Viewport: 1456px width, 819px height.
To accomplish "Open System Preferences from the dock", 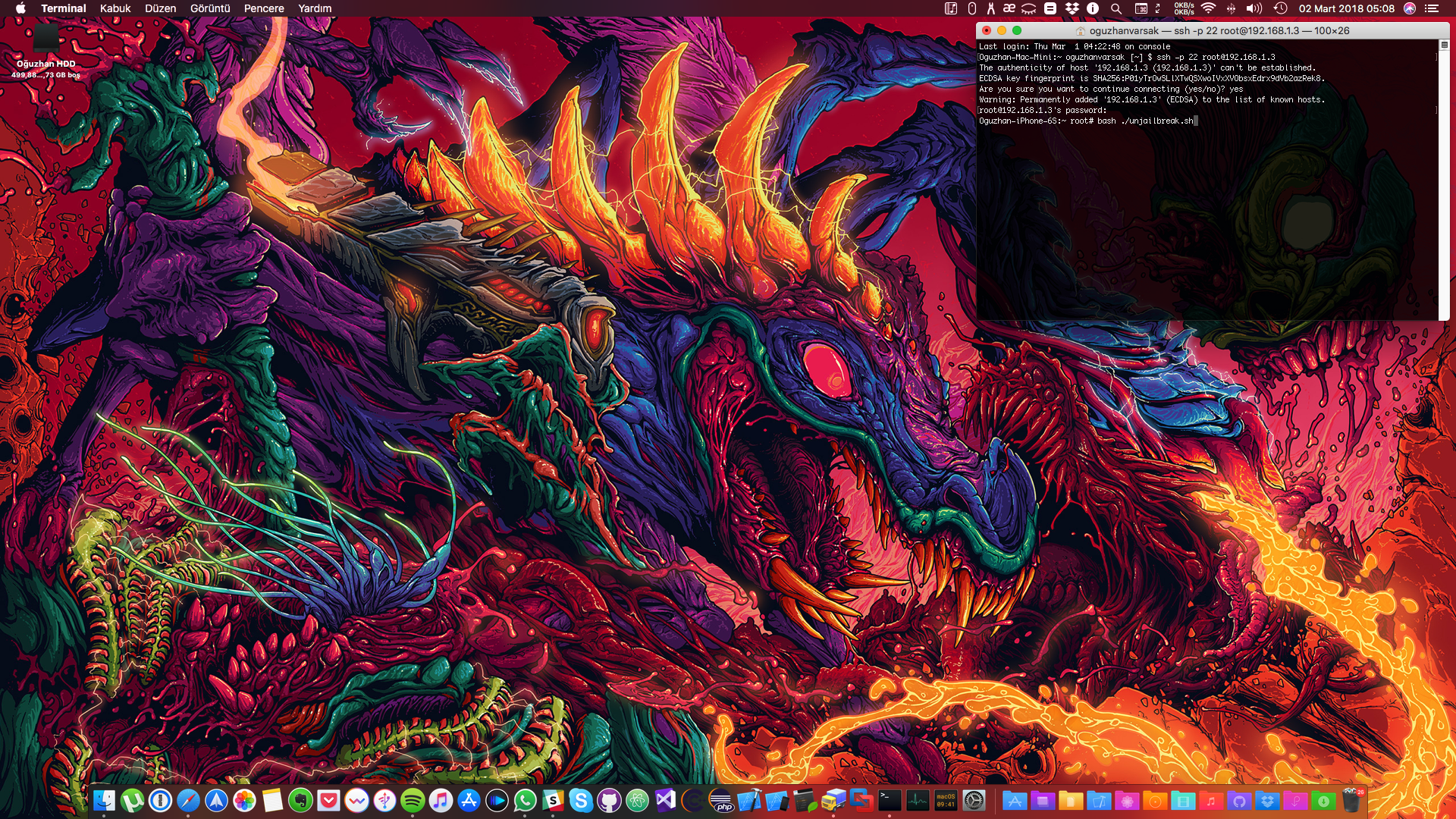I will [974, 800].
